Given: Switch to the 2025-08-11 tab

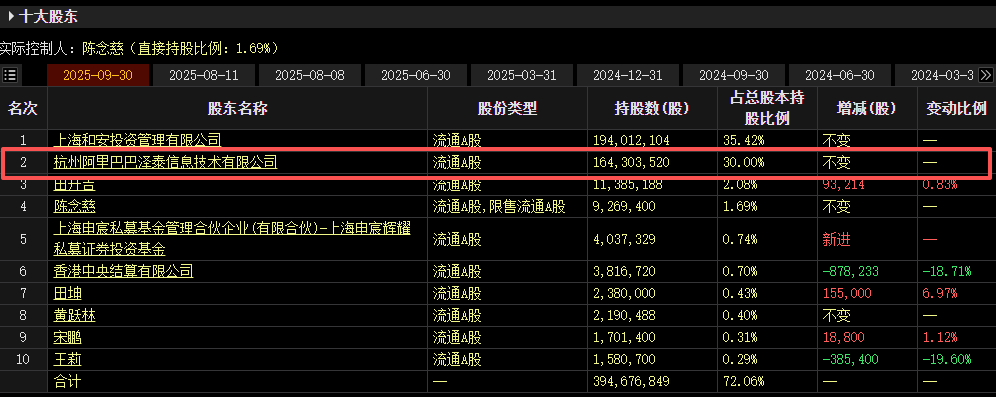Looking at the screenshot, I should point(204,75).
